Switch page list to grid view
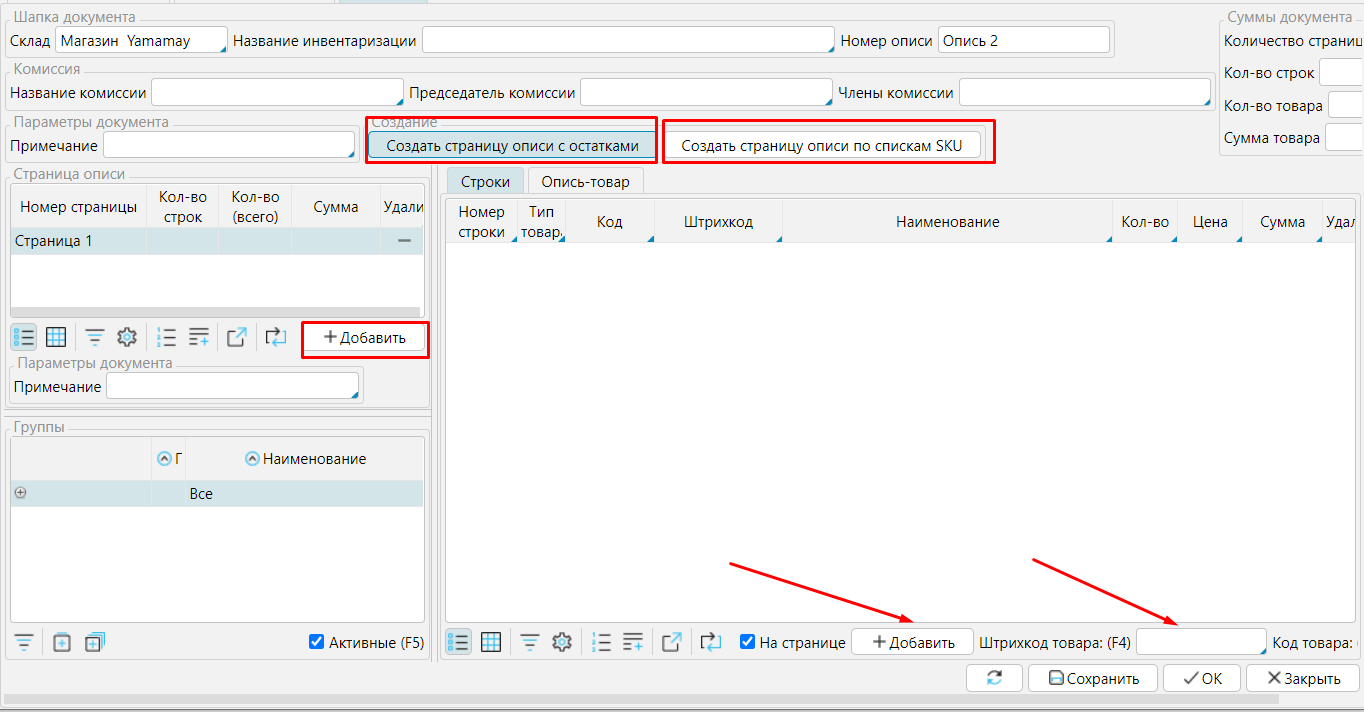This screenshot has height=712, width=1364. click(56, 337)
